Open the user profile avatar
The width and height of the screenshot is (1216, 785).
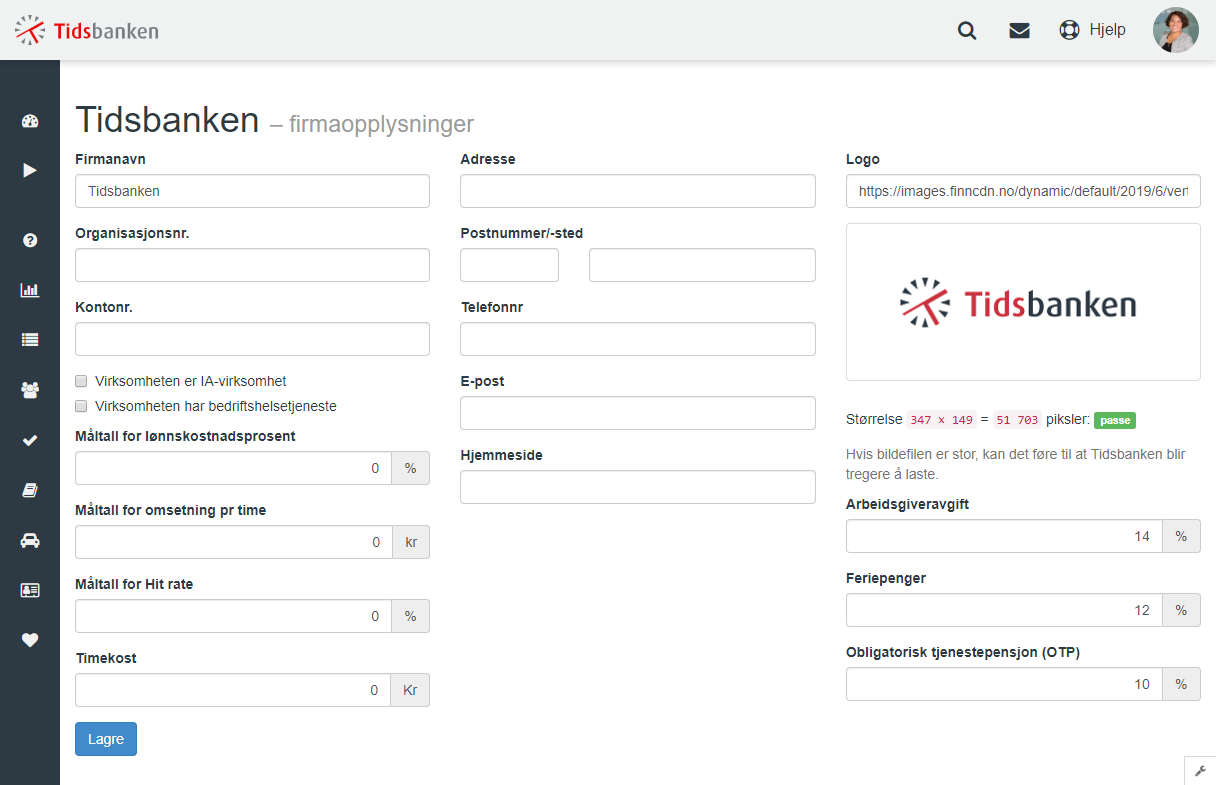(1176, 30)
